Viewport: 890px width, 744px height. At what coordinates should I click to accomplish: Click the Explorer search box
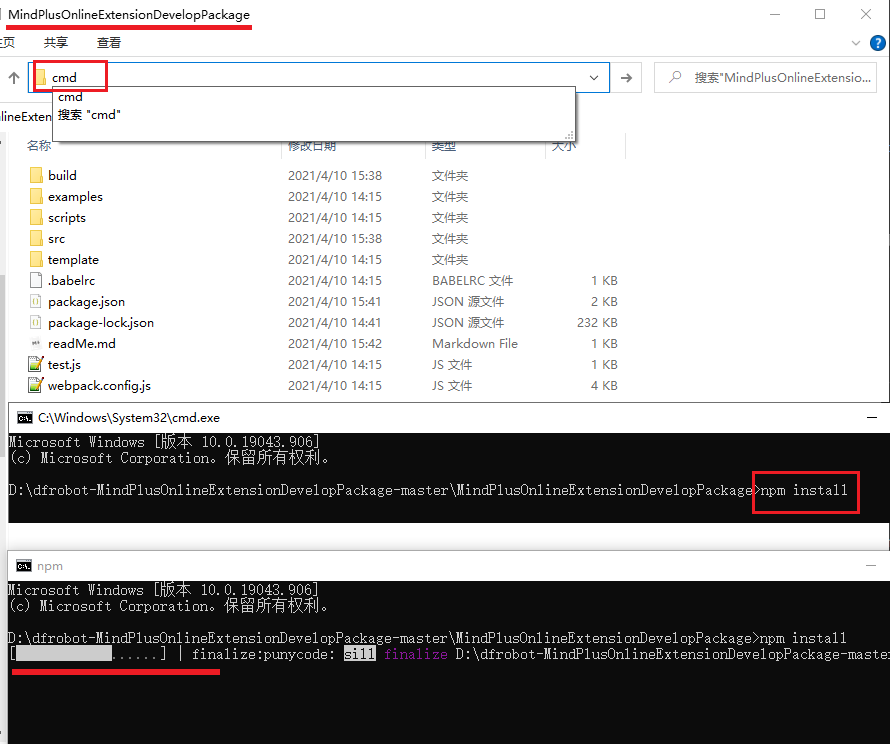point(765,78)
